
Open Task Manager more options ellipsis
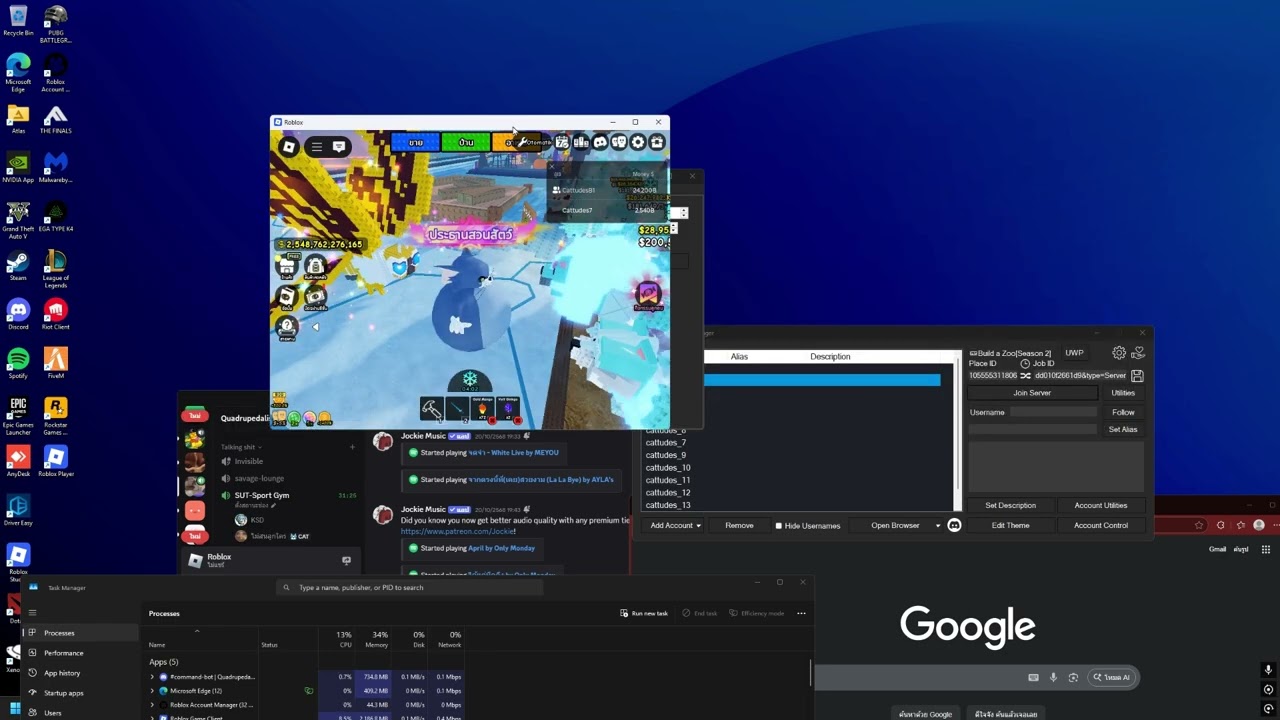pos(801,613)
